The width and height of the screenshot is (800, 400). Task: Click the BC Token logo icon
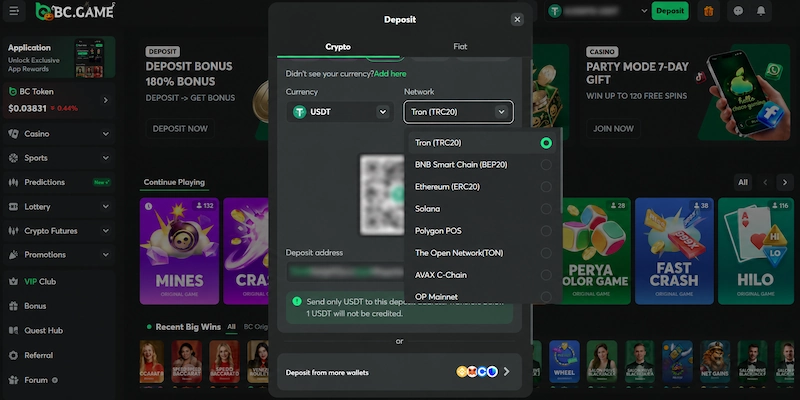coord(13,92)
